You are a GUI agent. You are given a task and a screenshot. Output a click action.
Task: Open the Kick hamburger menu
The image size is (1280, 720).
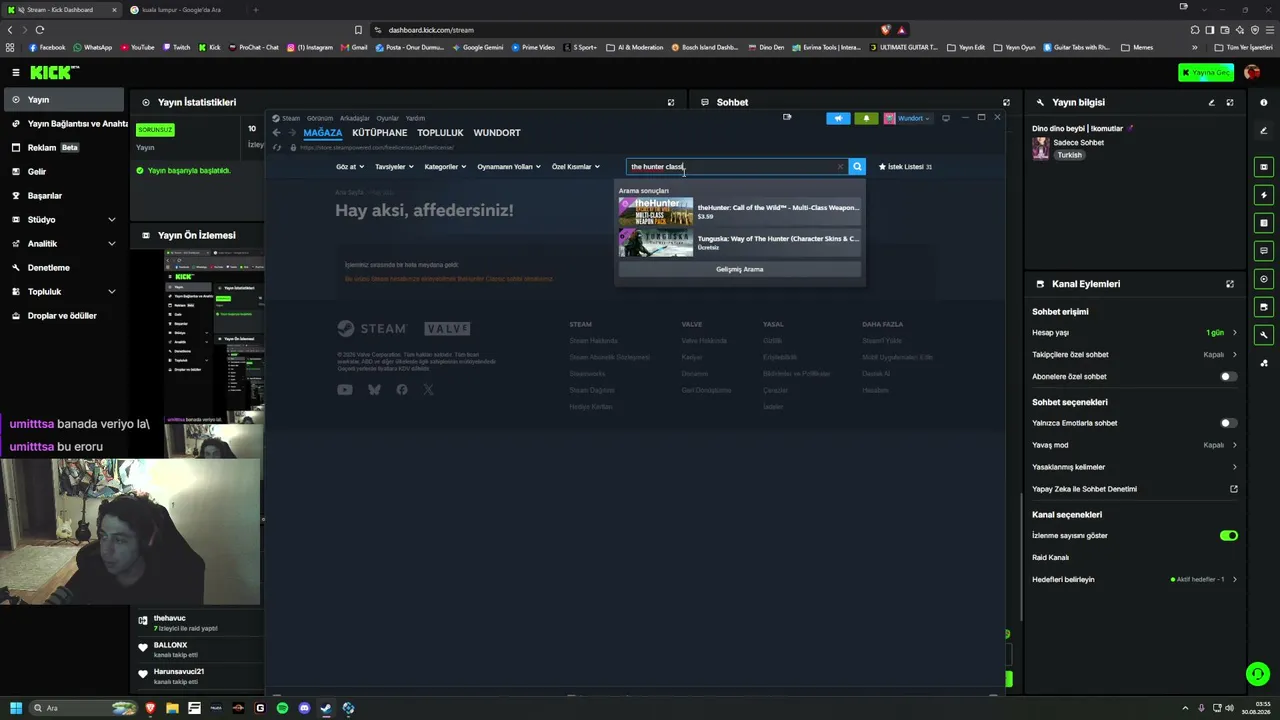pos(16,72)
